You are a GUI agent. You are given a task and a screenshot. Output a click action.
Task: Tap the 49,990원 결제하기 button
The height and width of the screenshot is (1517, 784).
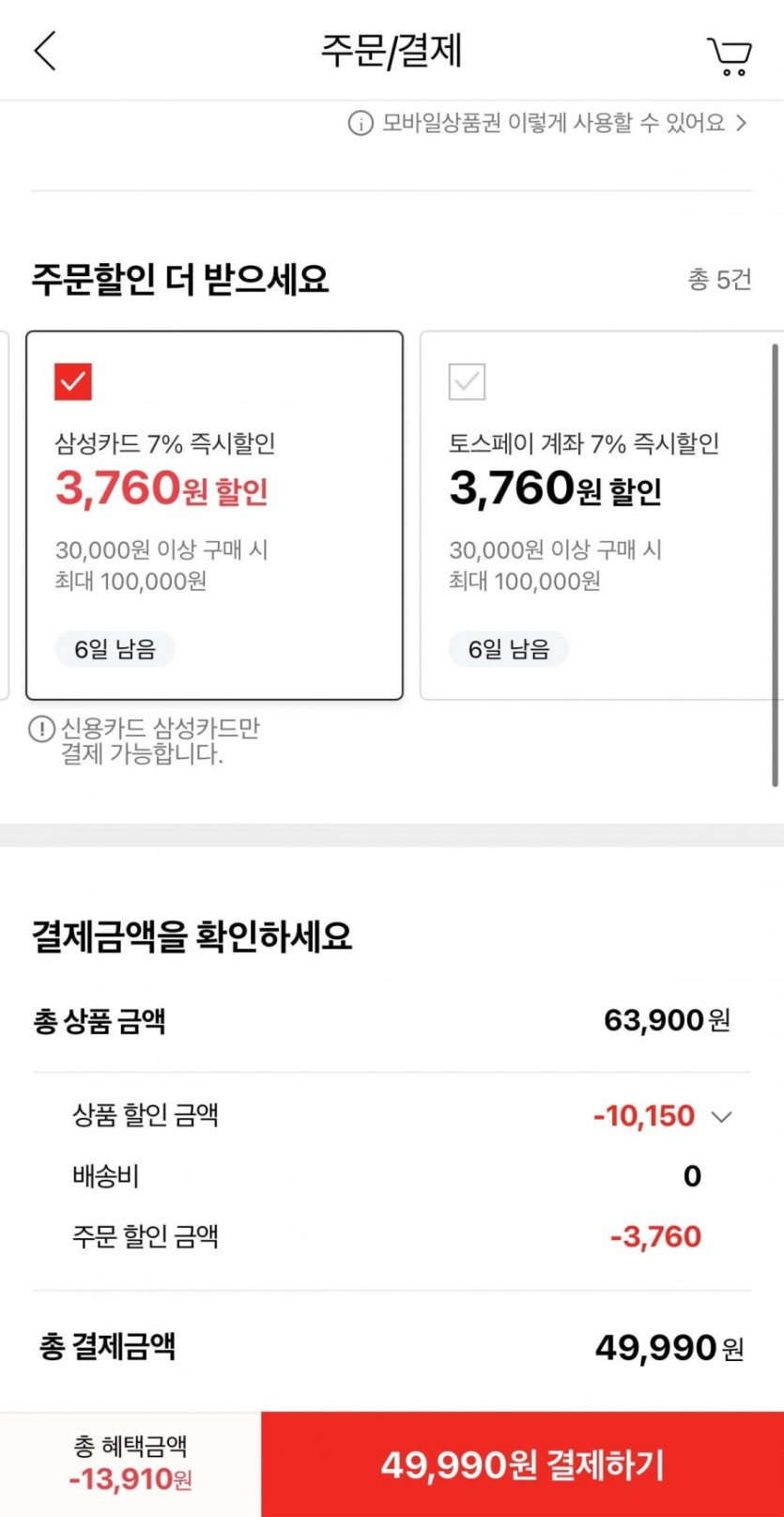[522, 1464]
